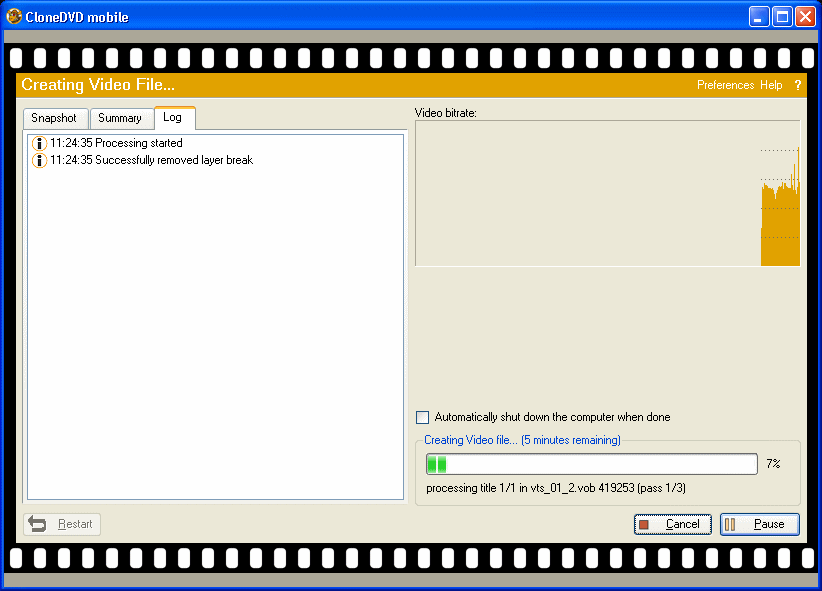This screenshot has height=591, width=822.
Task: Click the 7% progress percentage text
Action: click(773, 464)
